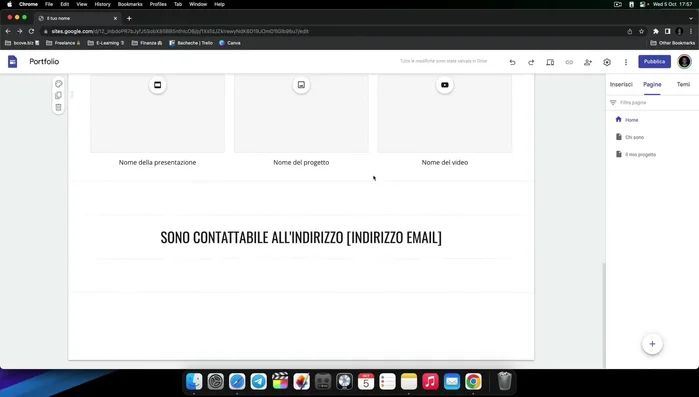Image resolution: width=699 pixels, height=397 pixels.
Task: Open site settings gear
Action: (x=607, y=62)
